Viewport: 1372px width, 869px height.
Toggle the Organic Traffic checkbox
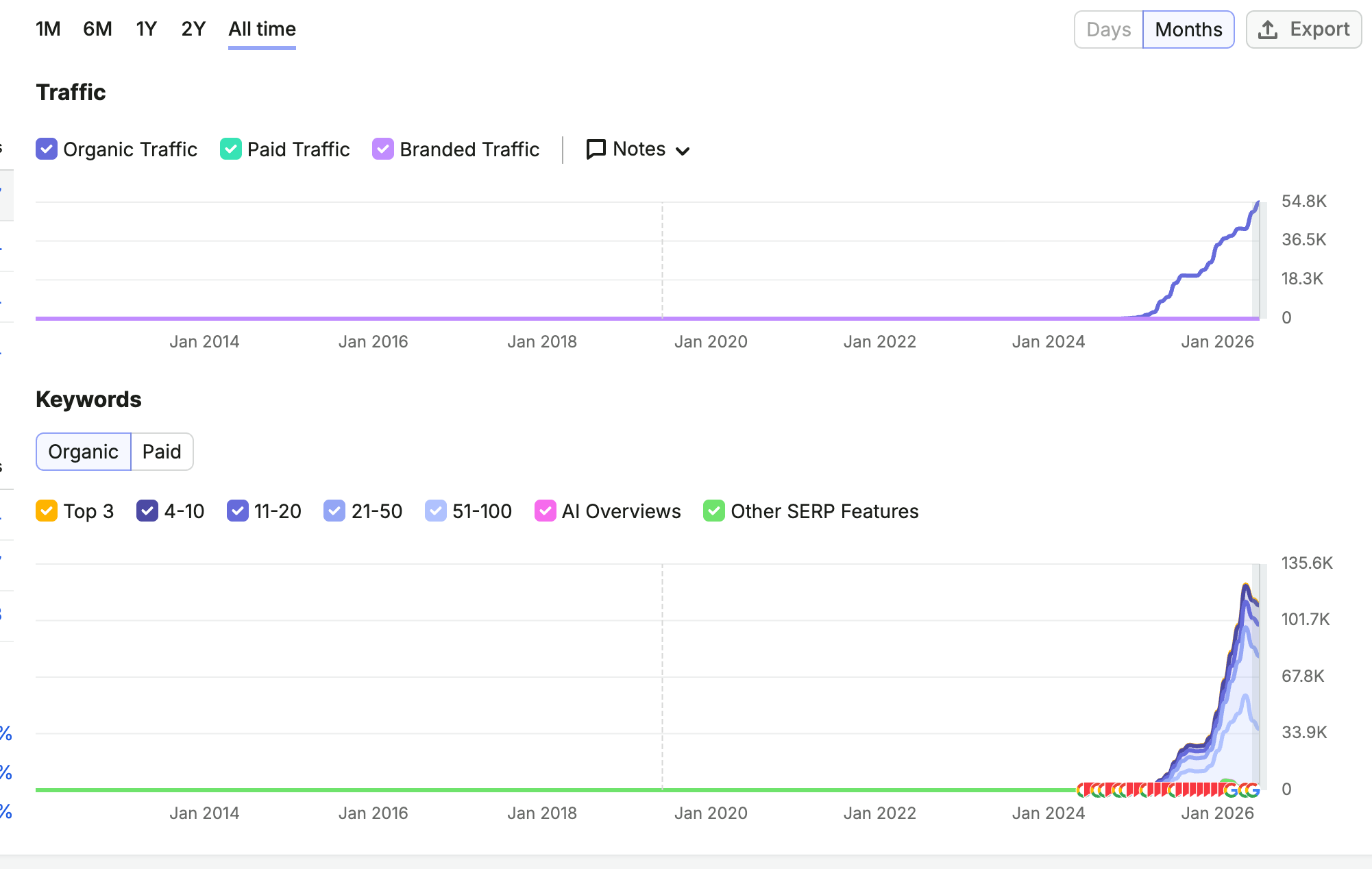47,149
